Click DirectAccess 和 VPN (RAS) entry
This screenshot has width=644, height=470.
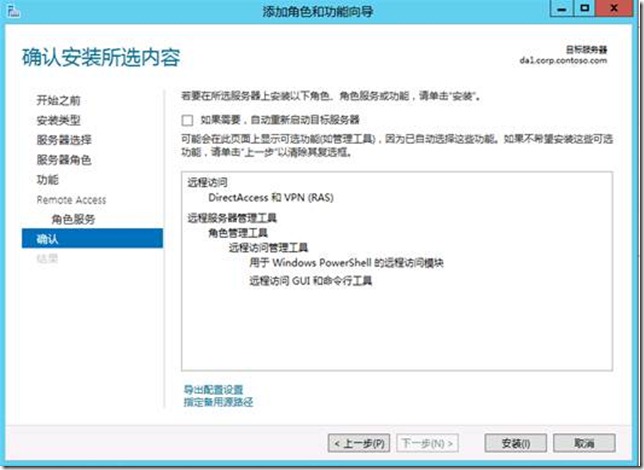[271, 198]
